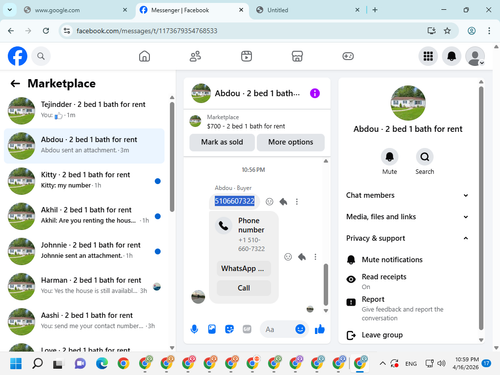Viewport: 500px width, 375px height.
Task: Open Akhil conversation
Action: click(84, 216)
